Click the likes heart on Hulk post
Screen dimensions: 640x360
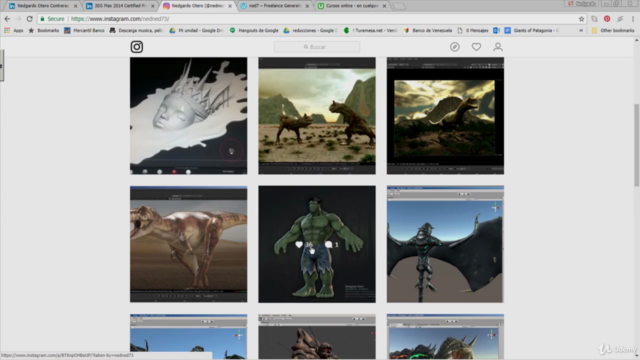pyautogui.click(x=299, y=244)
